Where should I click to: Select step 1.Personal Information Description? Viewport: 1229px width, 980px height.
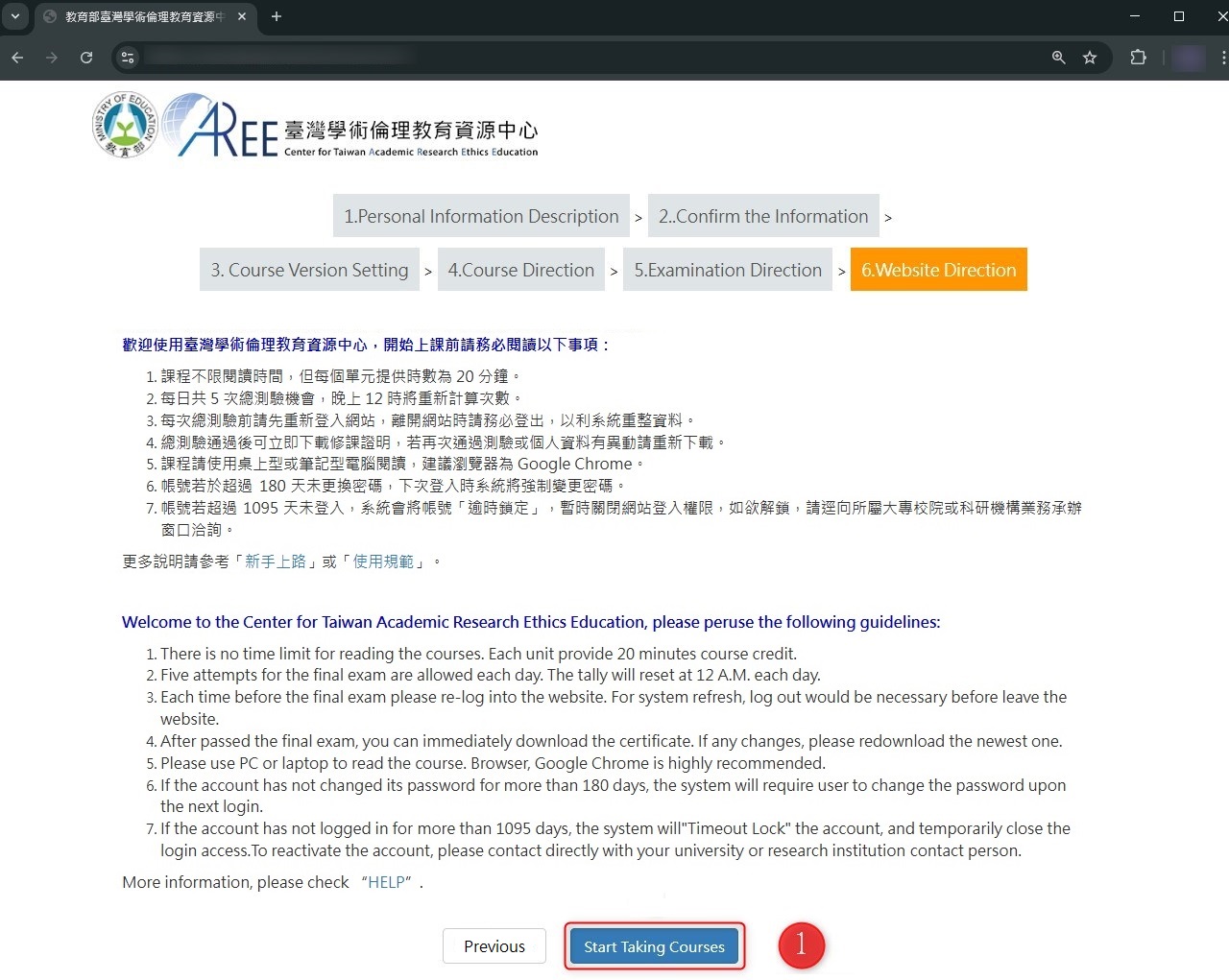point(481,216)
